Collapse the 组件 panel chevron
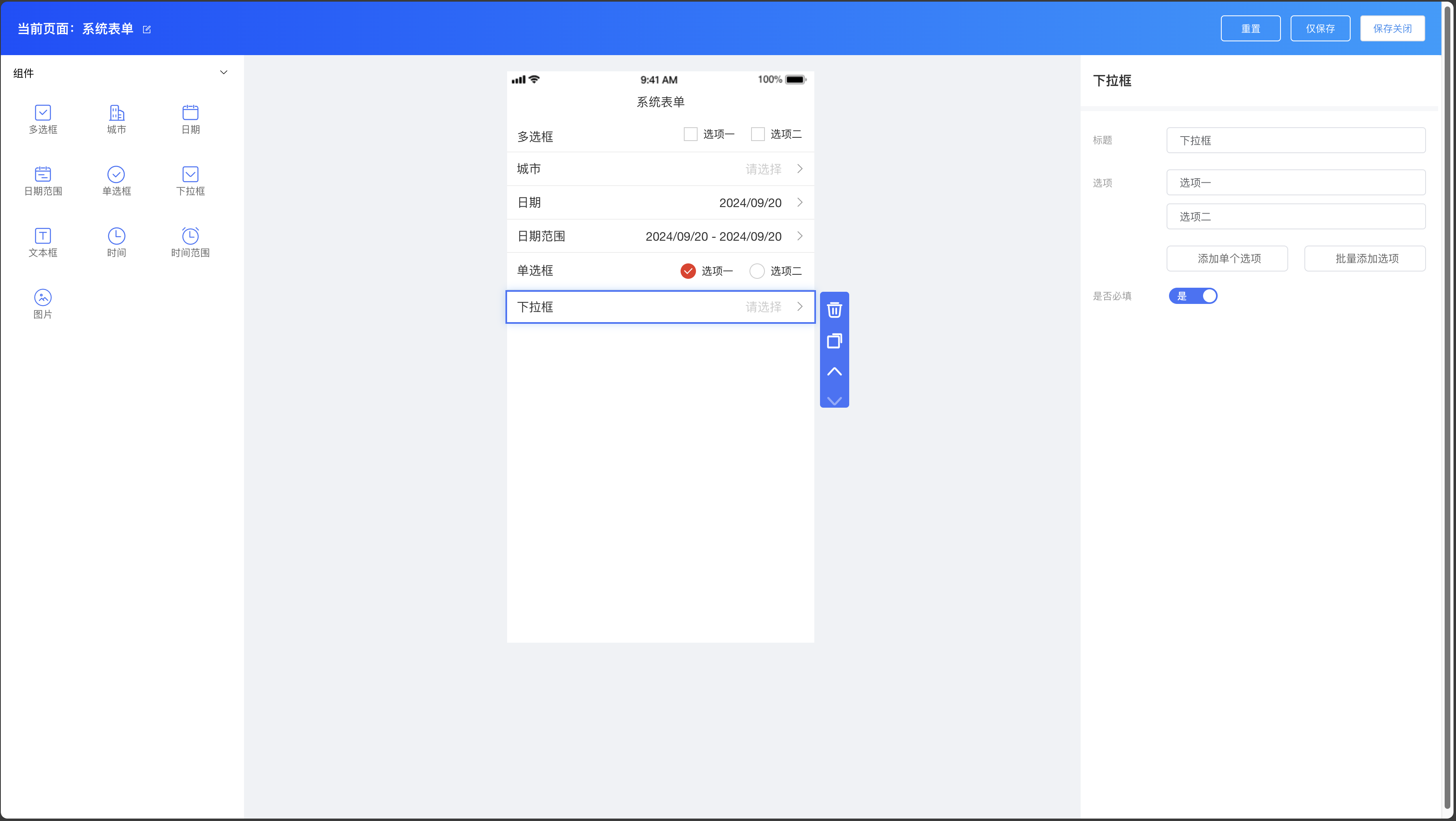This screenshot has height=821, width=1456. pyautogui.click(x=223, y=72)
